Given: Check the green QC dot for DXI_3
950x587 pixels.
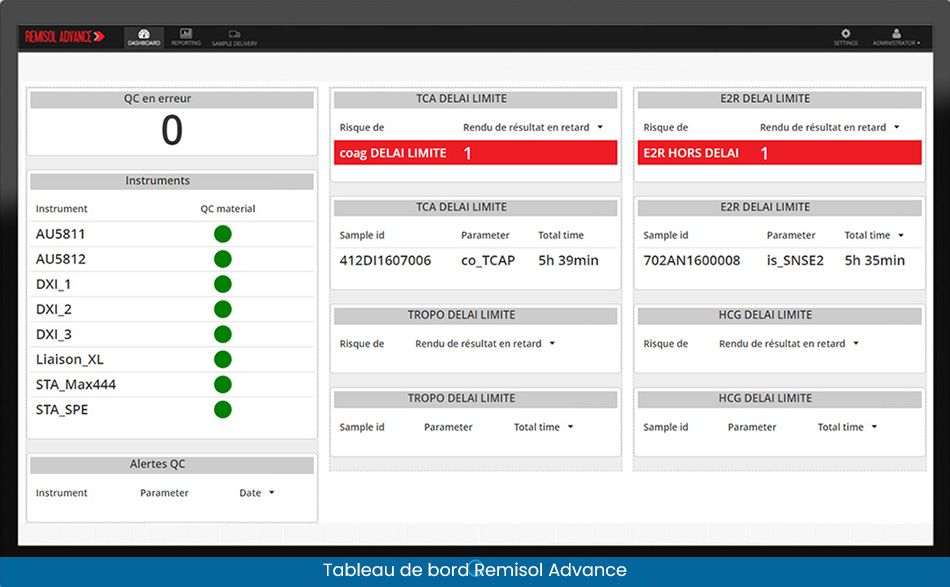Looking at the screenshot, I should [x=223, y=334].
